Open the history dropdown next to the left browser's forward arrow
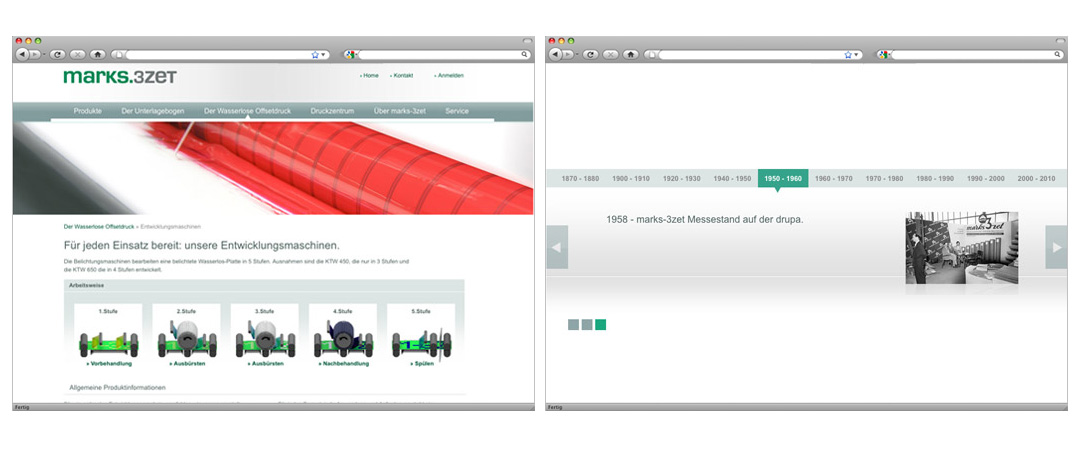 click(44, 54)
